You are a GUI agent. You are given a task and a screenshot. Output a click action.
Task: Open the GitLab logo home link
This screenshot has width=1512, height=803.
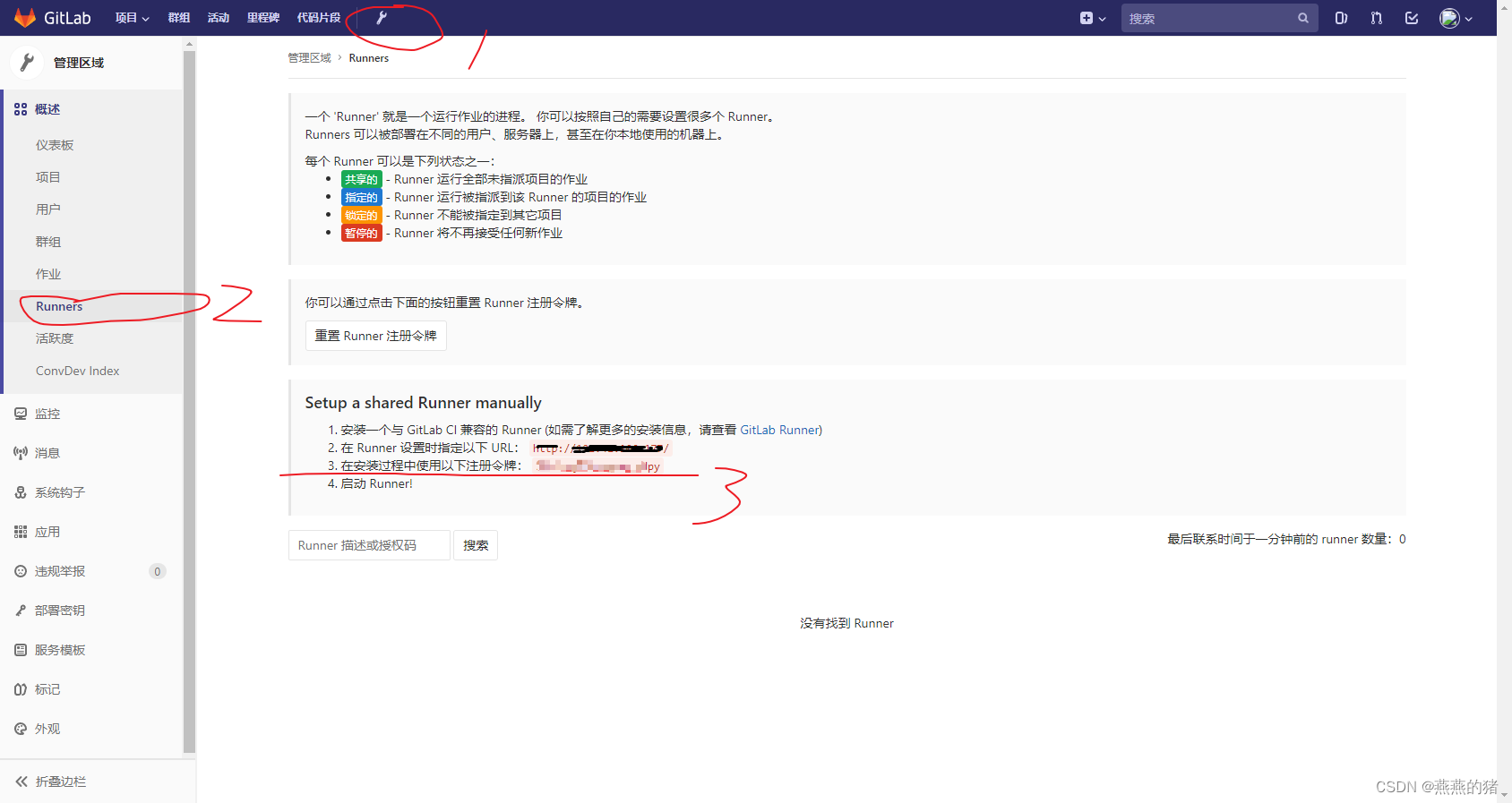pos(53,18)
